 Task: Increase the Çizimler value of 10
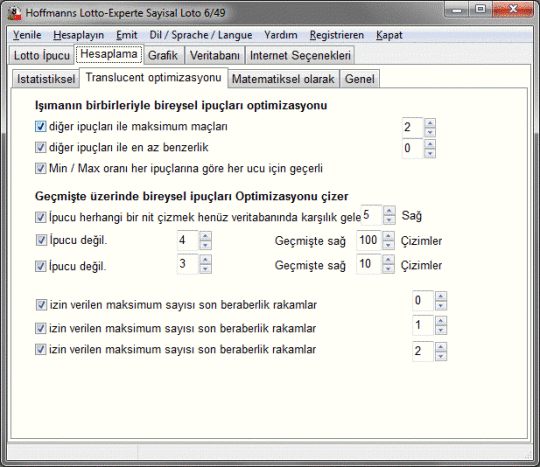coord(388,260)
